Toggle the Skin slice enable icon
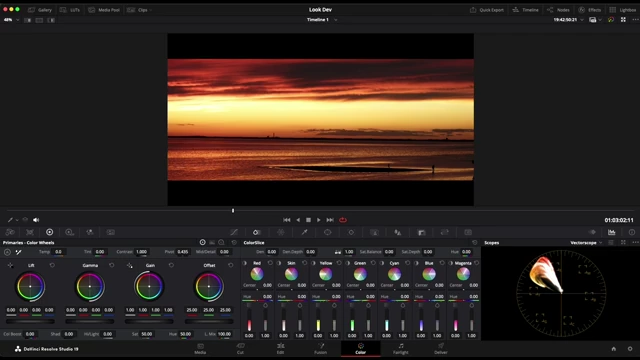The image size is (640, 360). (279, 263)
